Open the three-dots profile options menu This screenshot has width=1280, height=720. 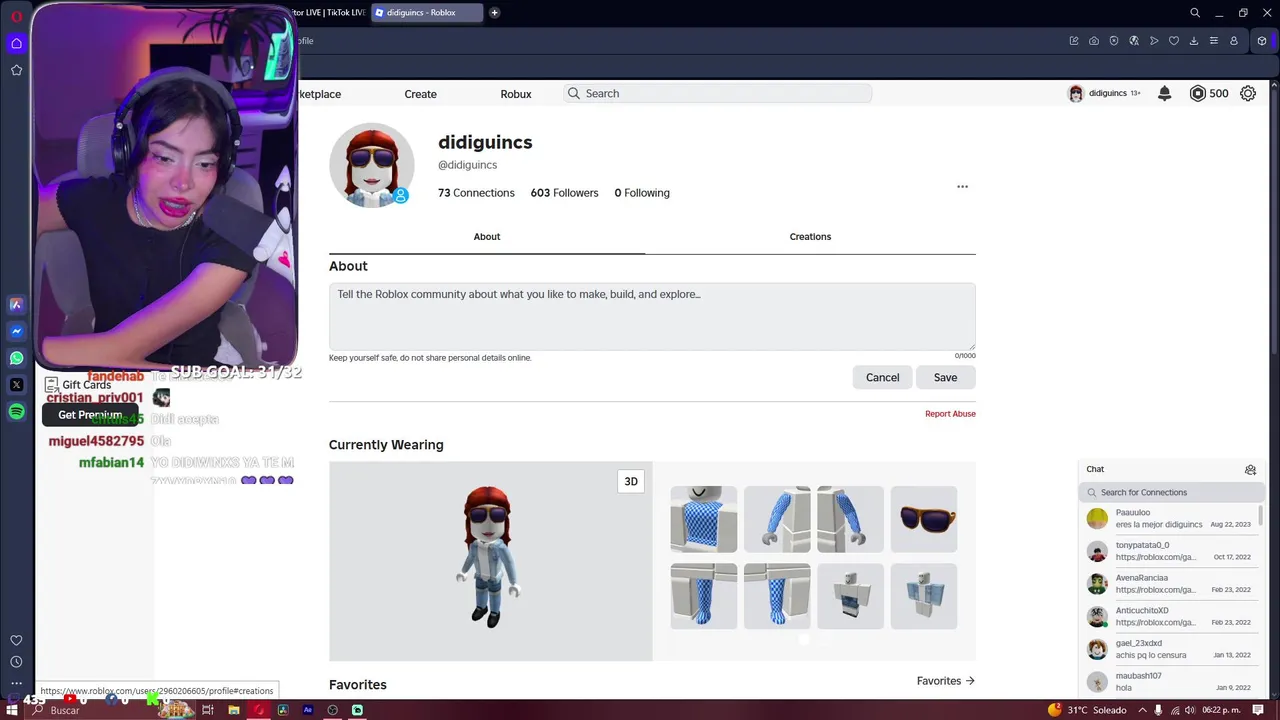click(x=962, y=187)
